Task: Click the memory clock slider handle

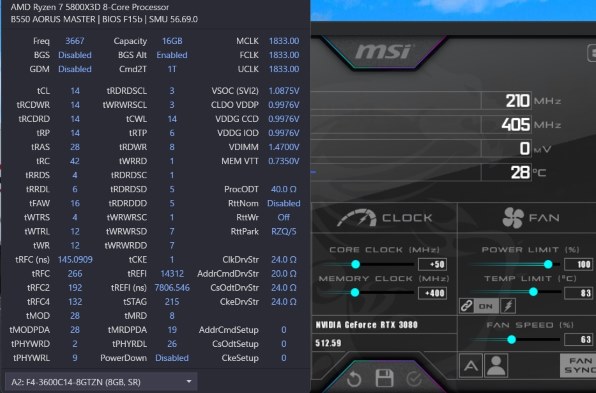Action: click(355, 292)
